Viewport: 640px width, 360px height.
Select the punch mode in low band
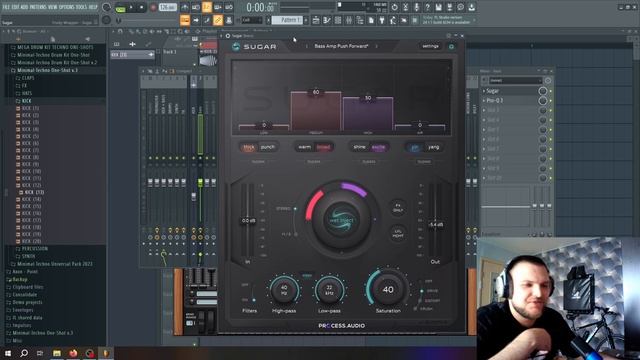click(x=268, y=147)
